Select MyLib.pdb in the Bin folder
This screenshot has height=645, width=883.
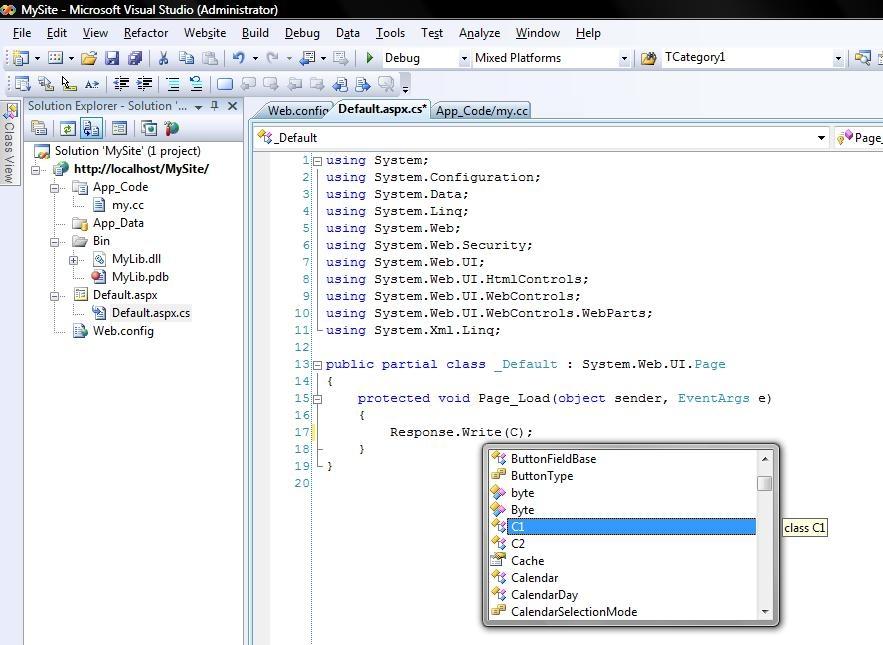coord(140,277)
